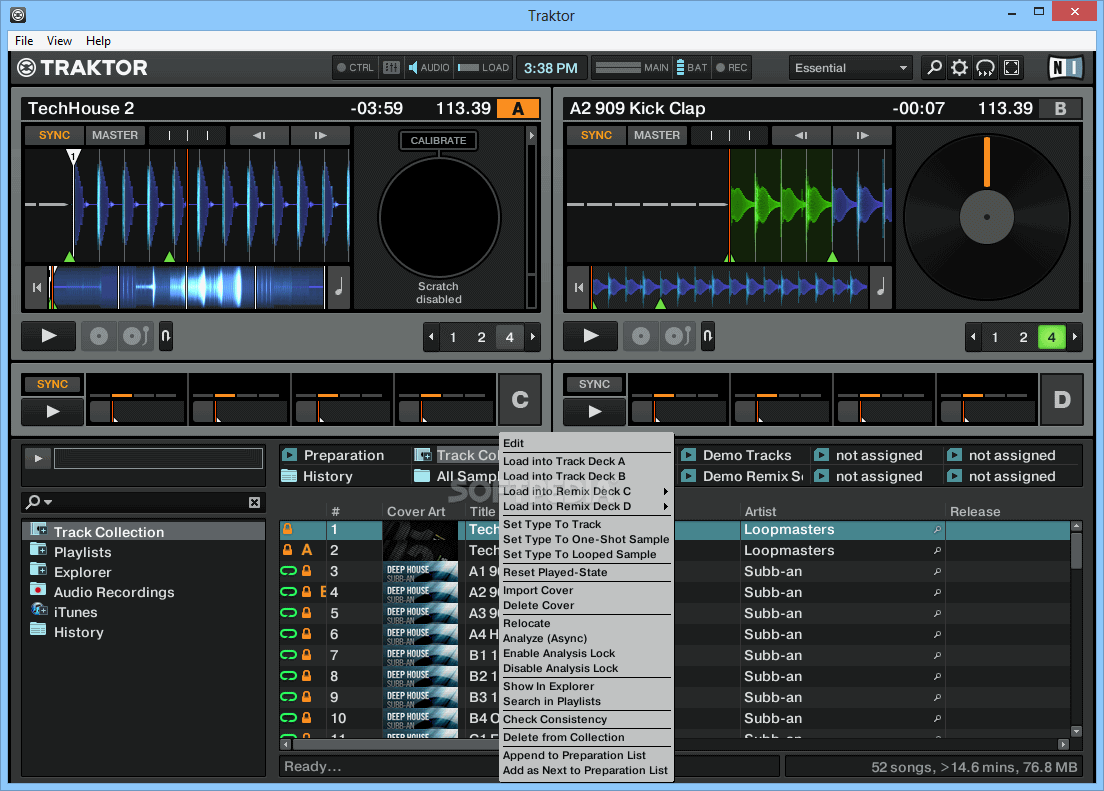
Task: Open the Essential layout dropdown
Action: click(851, 68)
